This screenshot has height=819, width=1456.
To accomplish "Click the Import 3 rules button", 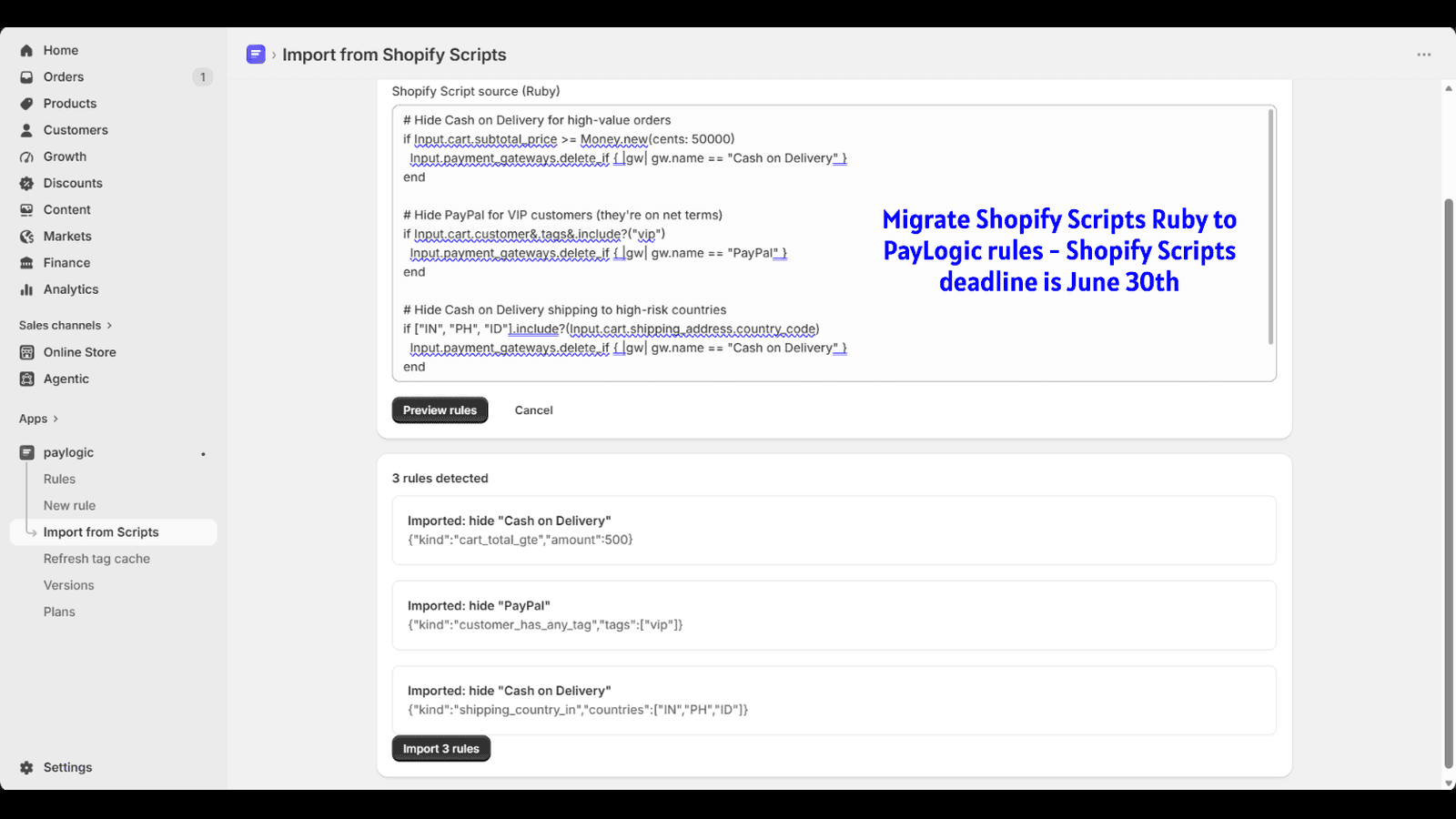I will tap(441, 749).
